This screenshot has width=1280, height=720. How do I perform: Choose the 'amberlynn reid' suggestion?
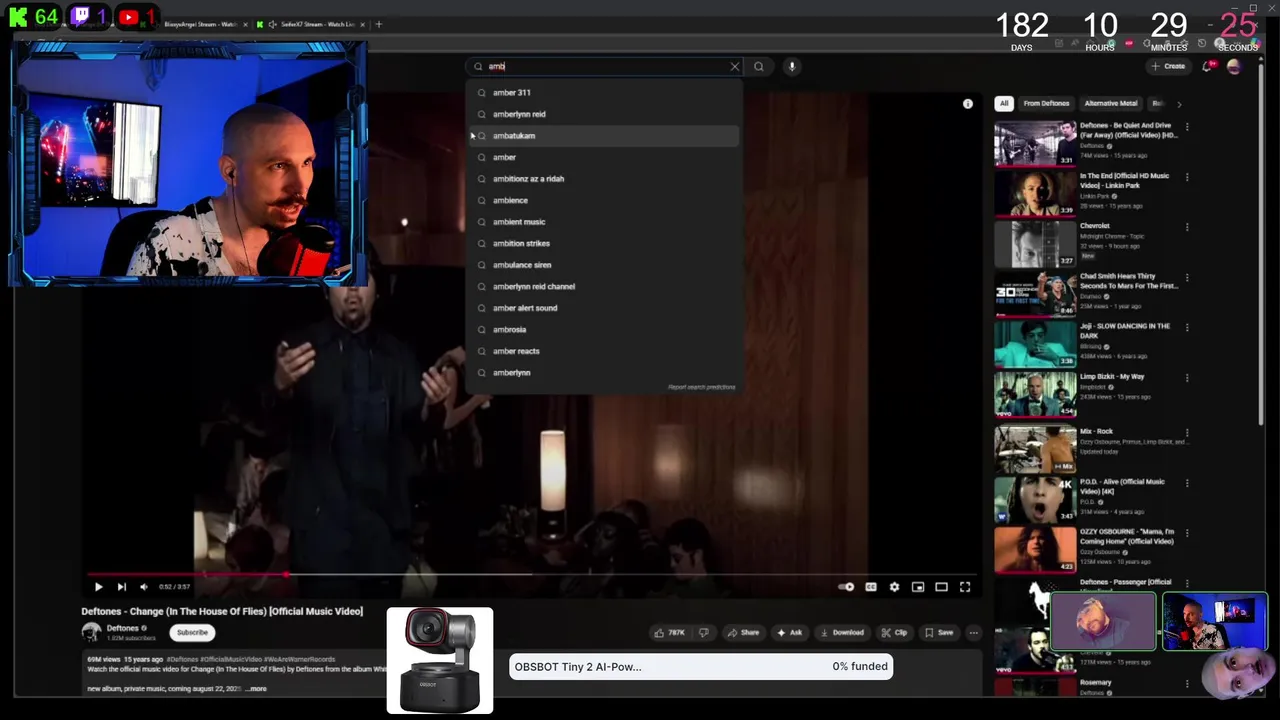pyautogui.click(x=604, y=114)
